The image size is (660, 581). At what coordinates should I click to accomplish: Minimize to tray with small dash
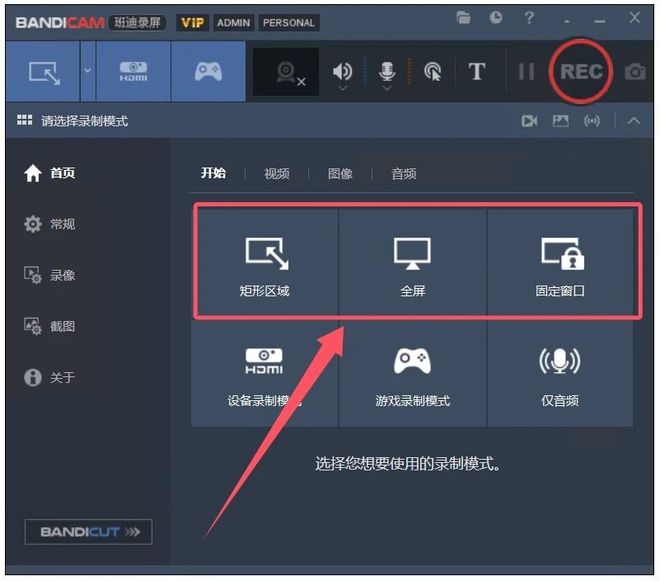[567, 21]
